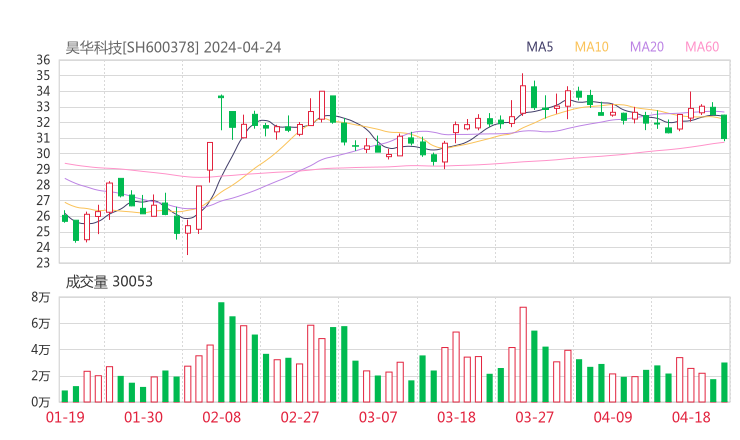Click the MA10 legend label
Screen dimensions: 740x440
click(x=591, y=47)
